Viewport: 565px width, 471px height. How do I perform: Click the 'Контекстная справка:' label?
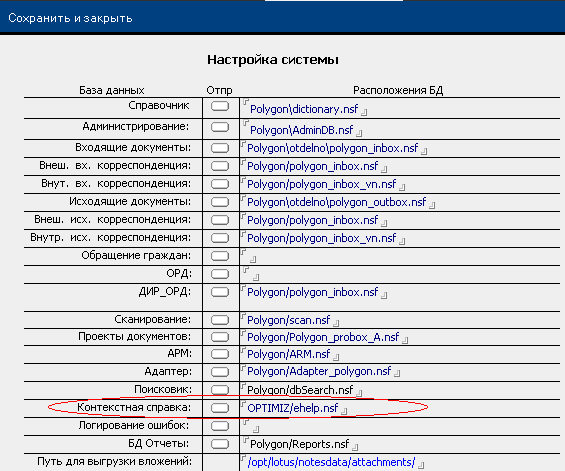134,408
